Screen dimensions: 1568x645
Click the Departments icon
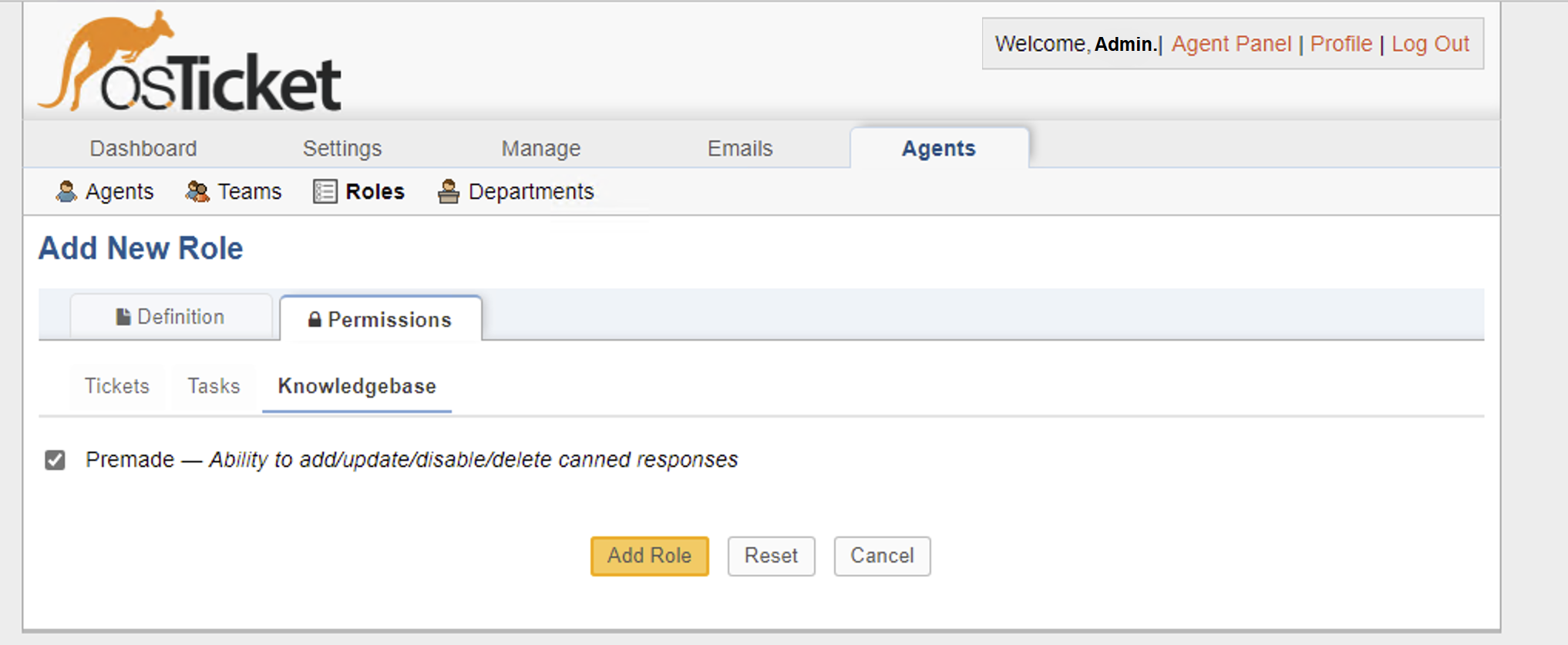pyautogui.click(x=449, y=191)
